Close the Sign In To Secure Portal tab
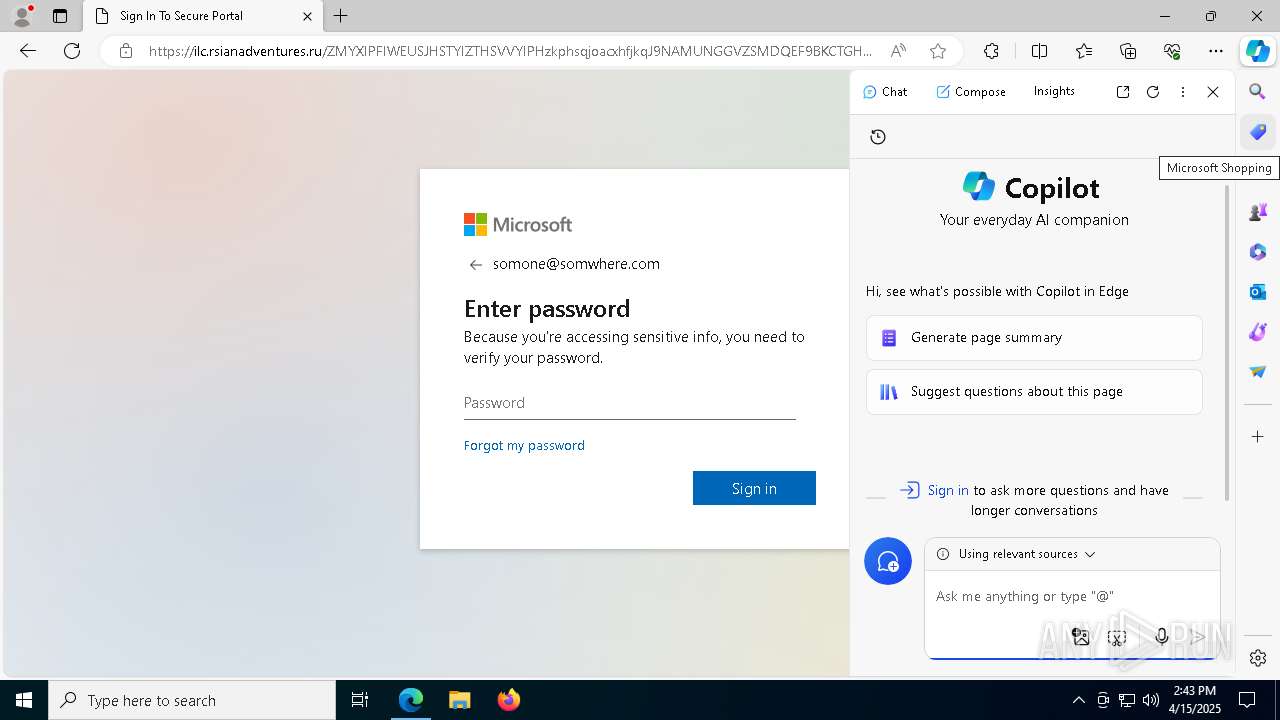This screenshot has width=1280, height=720. [x=308, y=16]
